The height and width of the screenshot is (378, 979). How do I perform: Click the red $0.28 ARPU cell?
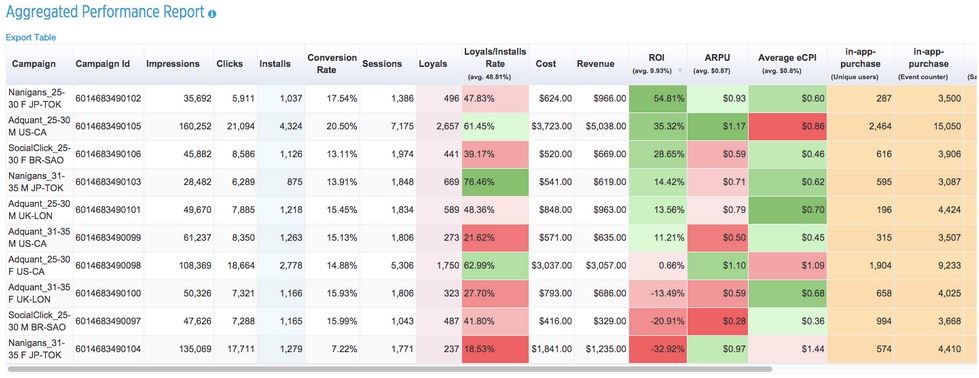717,322
